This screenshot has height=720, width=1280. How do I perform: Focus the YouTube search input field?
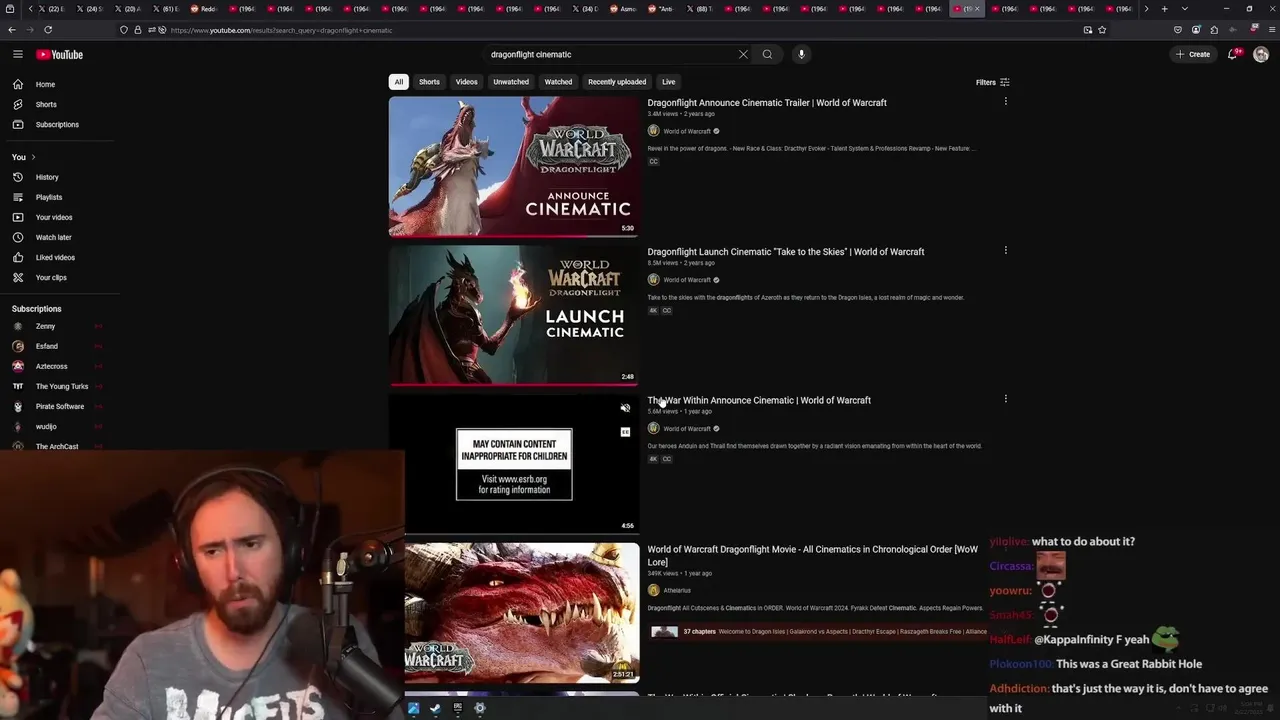(610, 54)
